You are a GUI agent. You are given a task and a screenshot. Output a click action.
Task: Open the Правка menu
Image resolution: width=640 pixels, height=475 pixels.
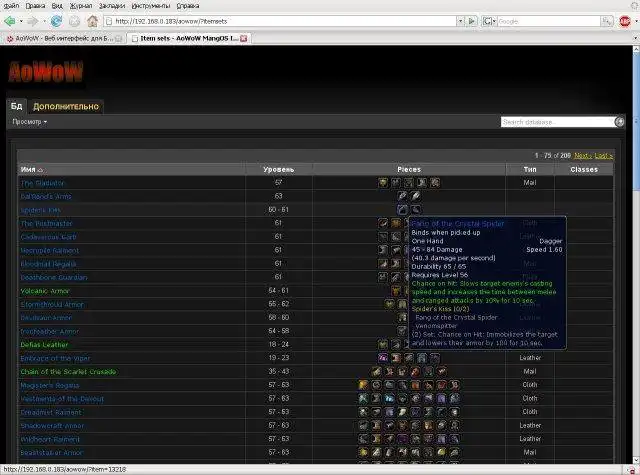[x=35, y=6]
